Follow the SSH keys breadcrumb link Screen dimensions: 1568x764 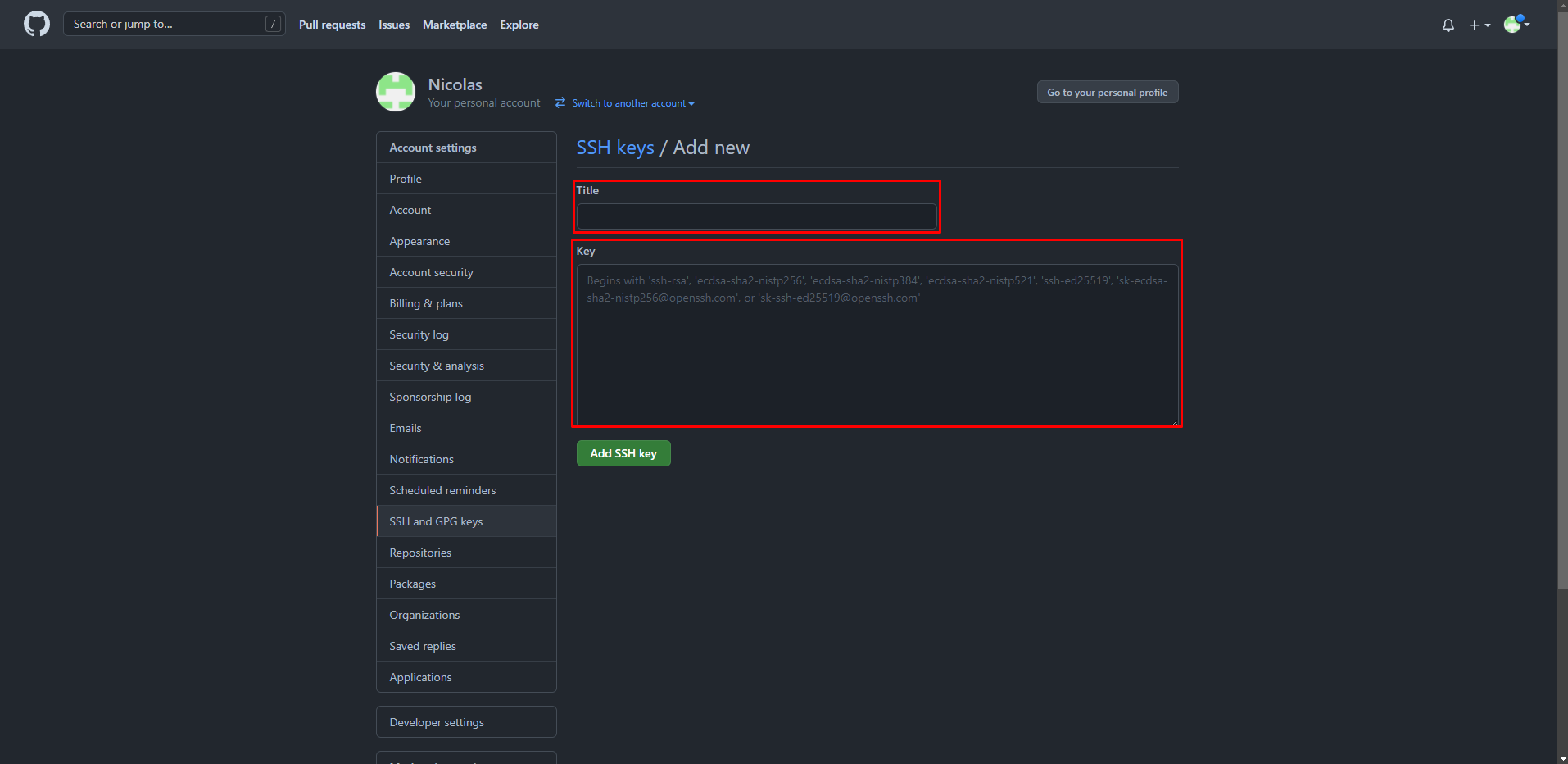(x=615, y=148)
